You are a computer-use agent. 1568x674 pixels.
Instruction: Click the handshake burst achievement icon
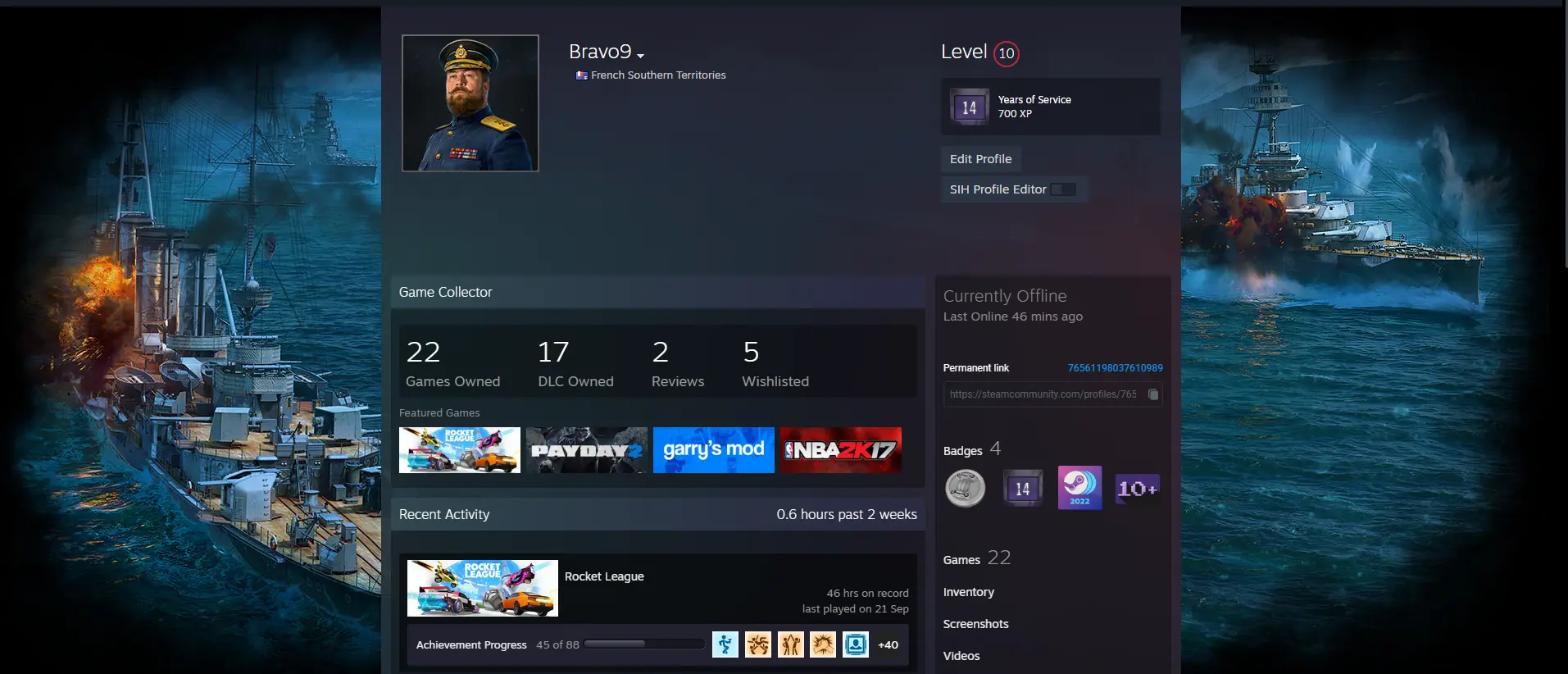click(823, 644)
